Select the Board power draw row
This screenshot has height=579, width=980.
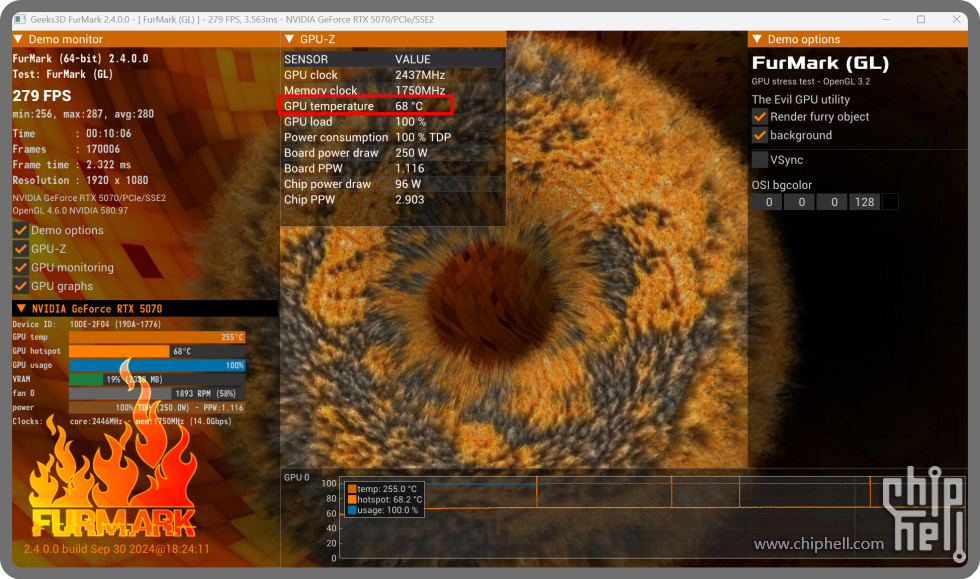coord(393,153)
